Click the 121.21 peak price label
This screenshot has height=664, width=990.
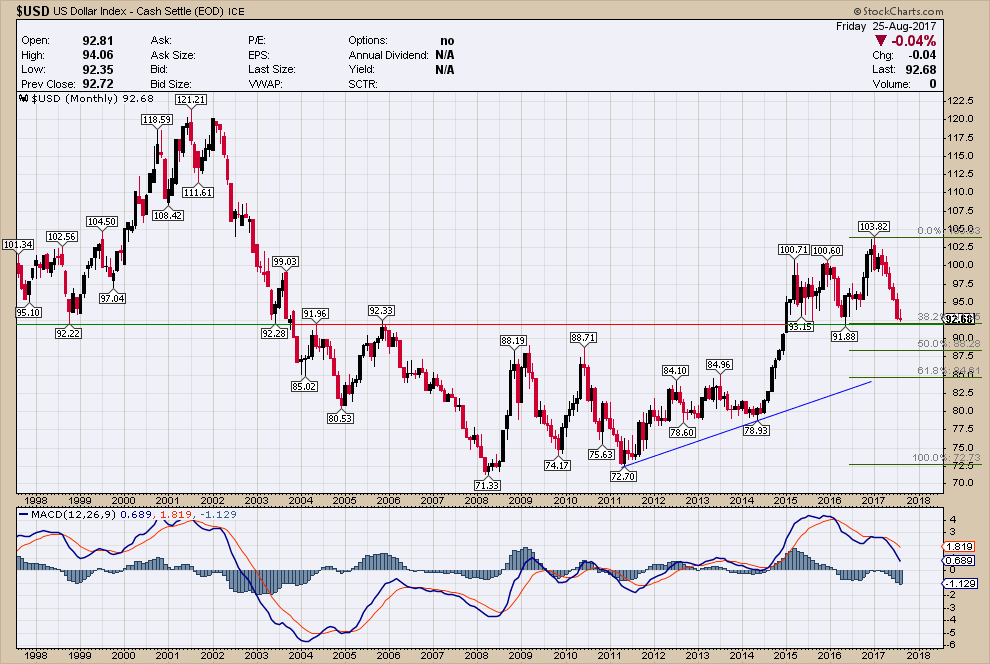point(190,100)
